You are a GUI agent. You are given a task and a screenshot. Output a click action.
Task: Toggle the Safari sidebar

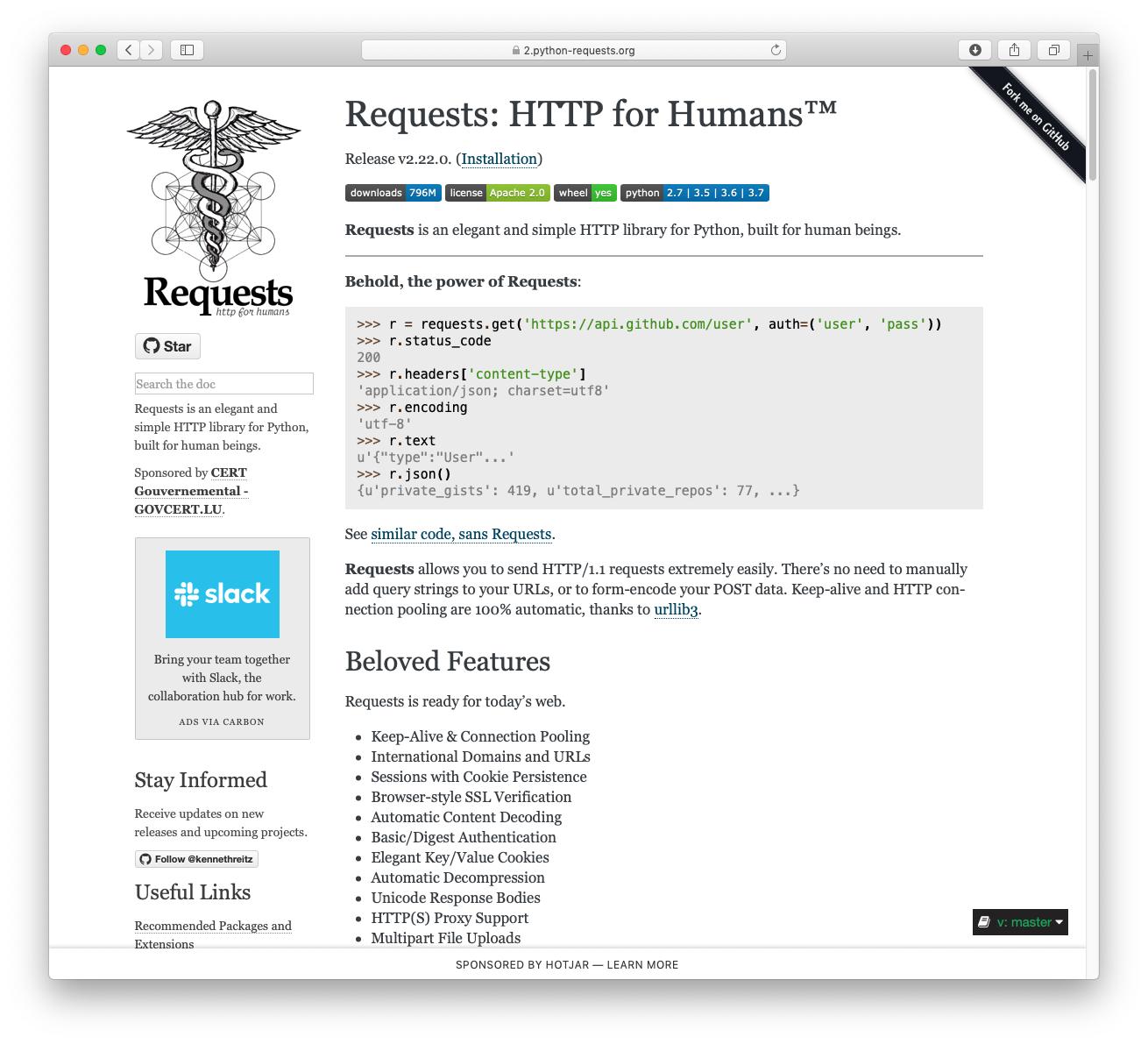pos(187,50)
